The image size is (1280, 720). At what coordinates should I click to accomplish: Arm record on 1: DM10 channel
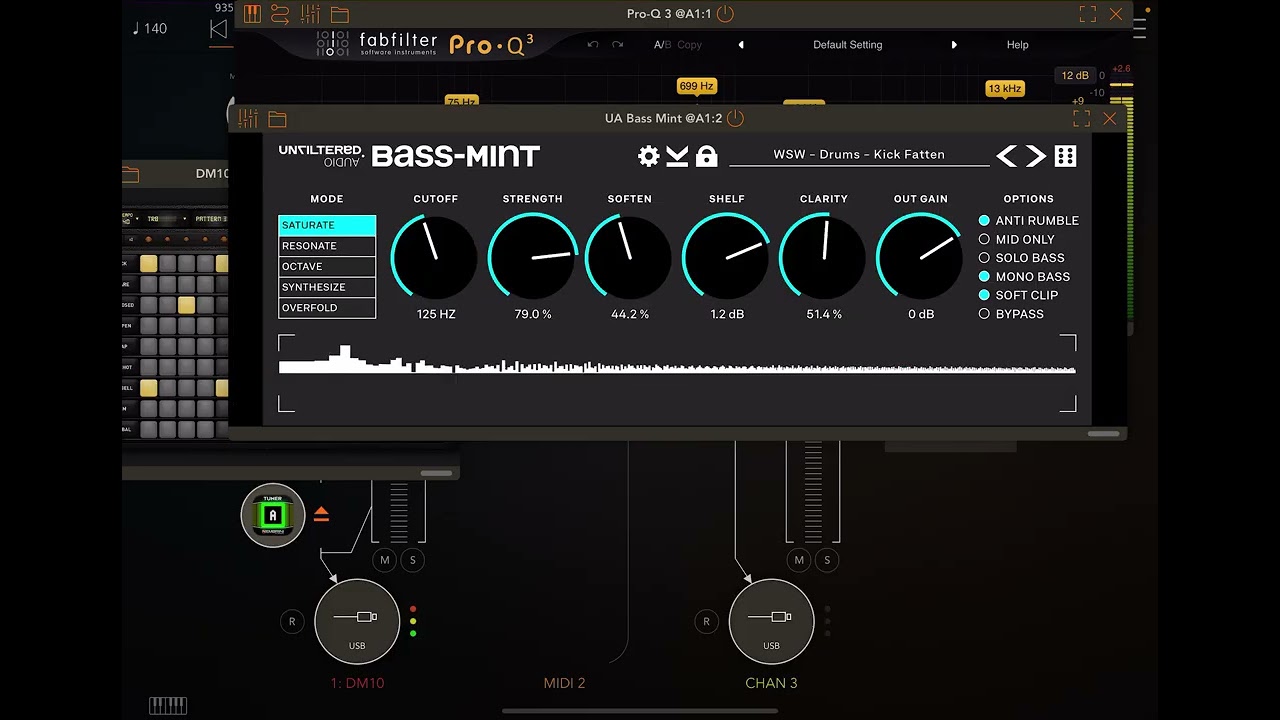[292, 621]
